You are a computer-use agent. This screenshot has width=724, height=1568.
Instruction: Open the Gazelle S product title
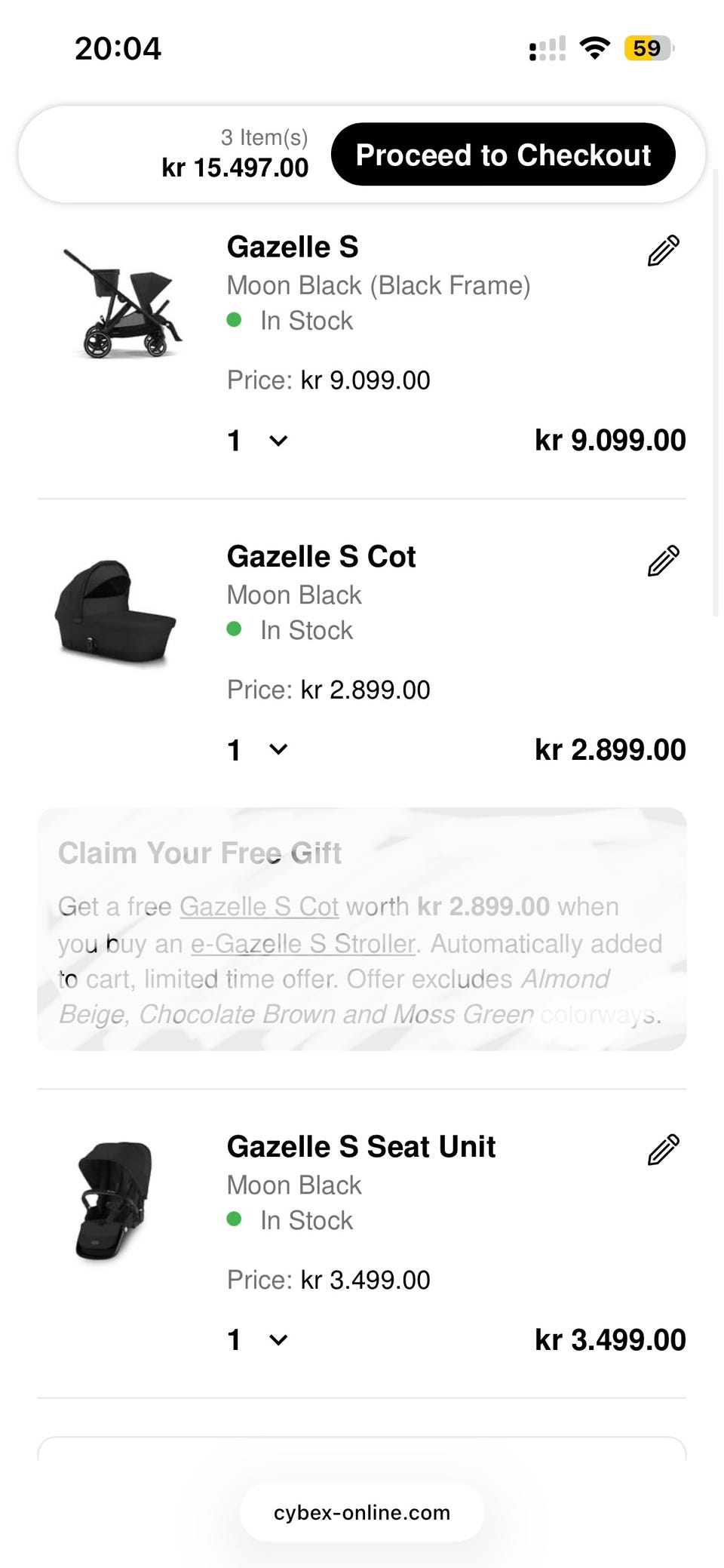[293, 247]
